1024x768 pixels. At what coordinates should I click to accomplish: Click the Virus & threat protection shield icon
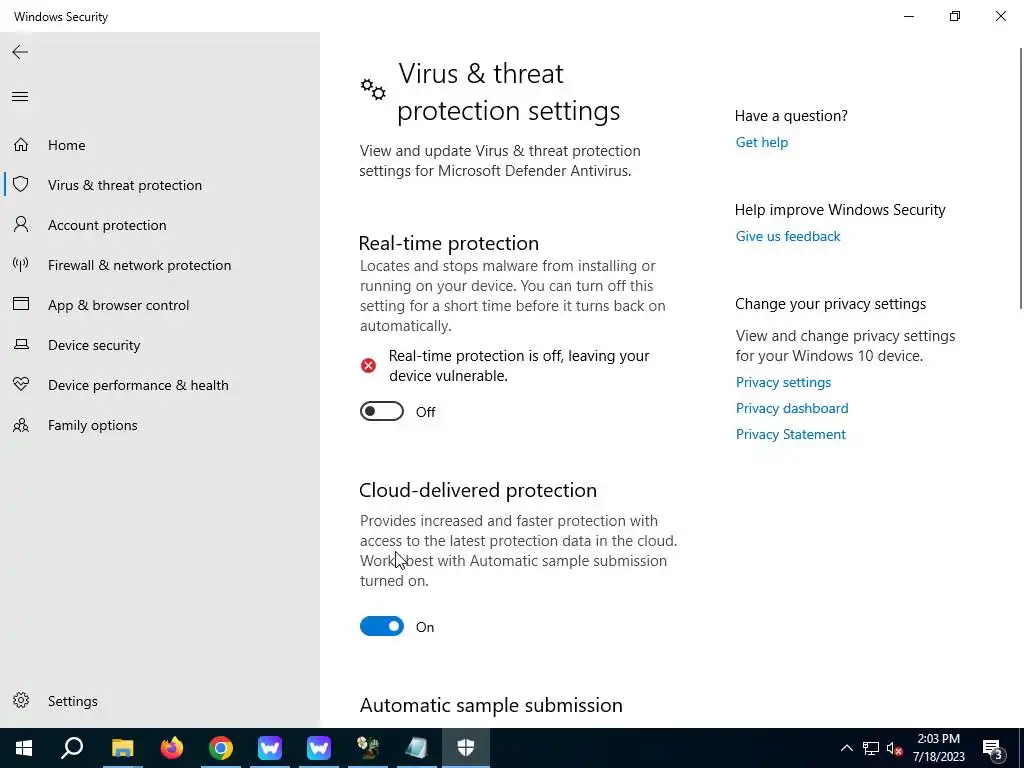pyautogui.click(x=21, y=184)
